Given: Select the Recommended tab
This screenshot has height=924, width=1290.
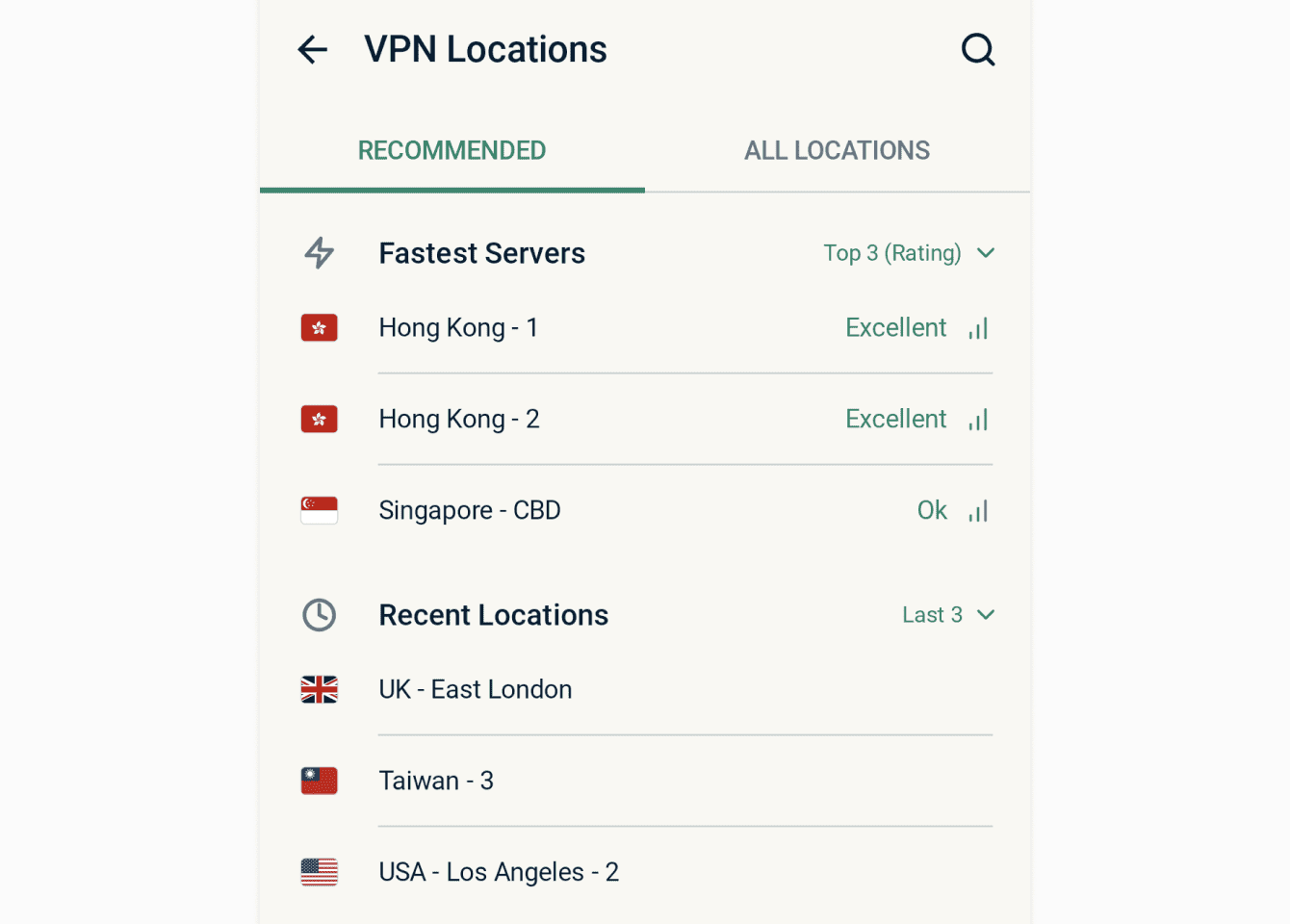Looking at the screenshot, I should pyautogui.click(x=451, y=151).
